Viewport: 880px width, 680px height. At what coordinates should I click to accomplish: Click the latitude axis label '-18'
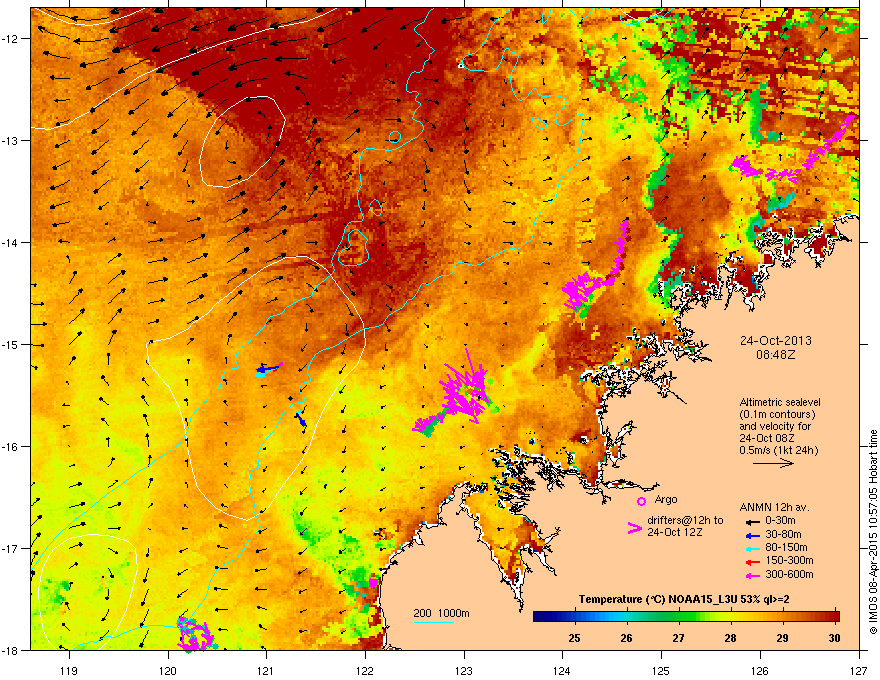point(10,650)
